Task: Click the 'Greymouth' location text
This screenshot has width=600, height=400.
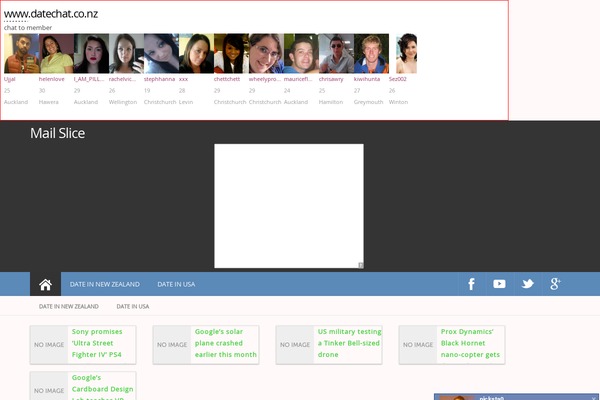Action: 368,102
